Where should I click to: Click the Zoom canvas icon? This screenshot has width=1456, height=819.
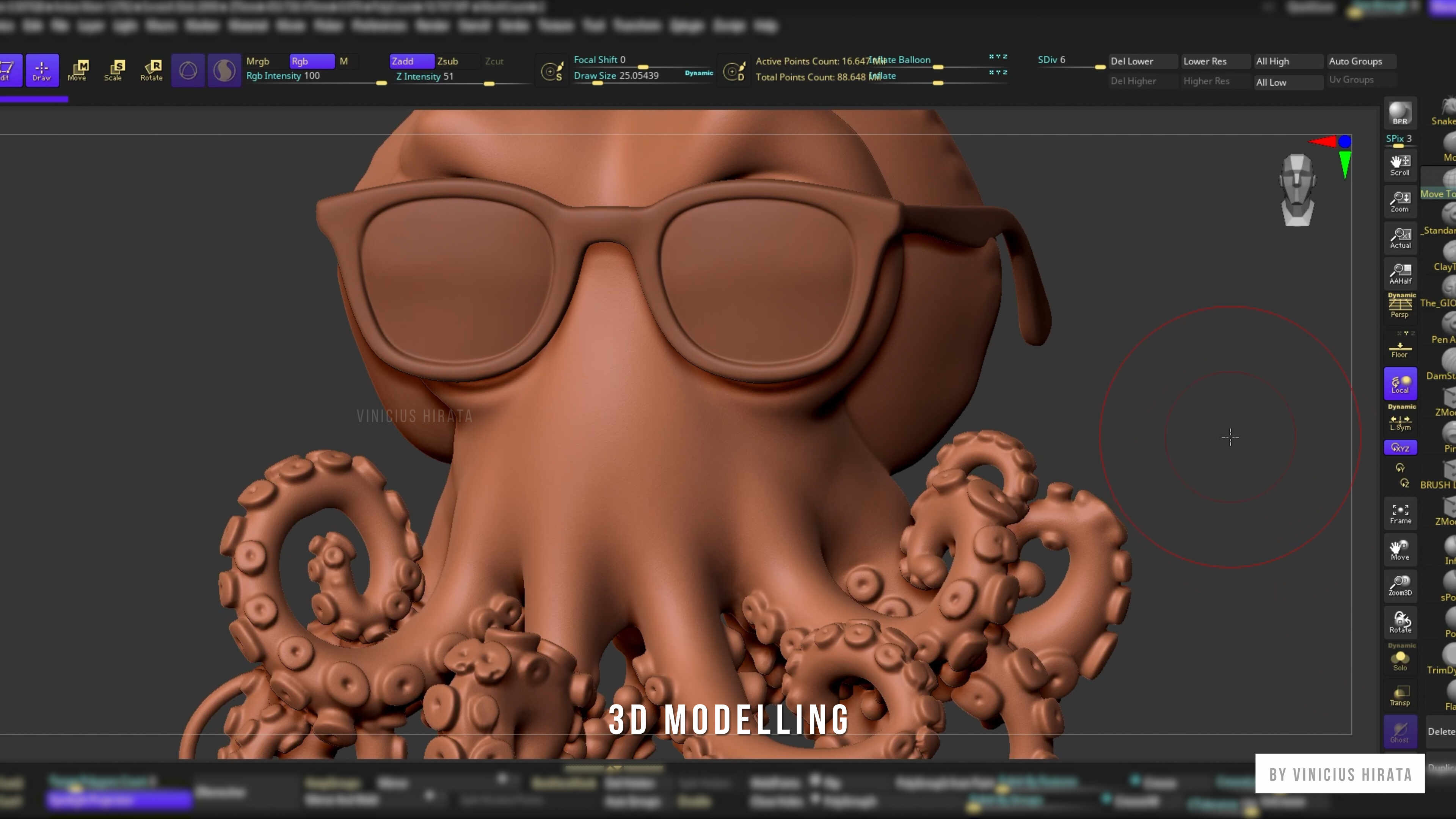(1400, 201)
